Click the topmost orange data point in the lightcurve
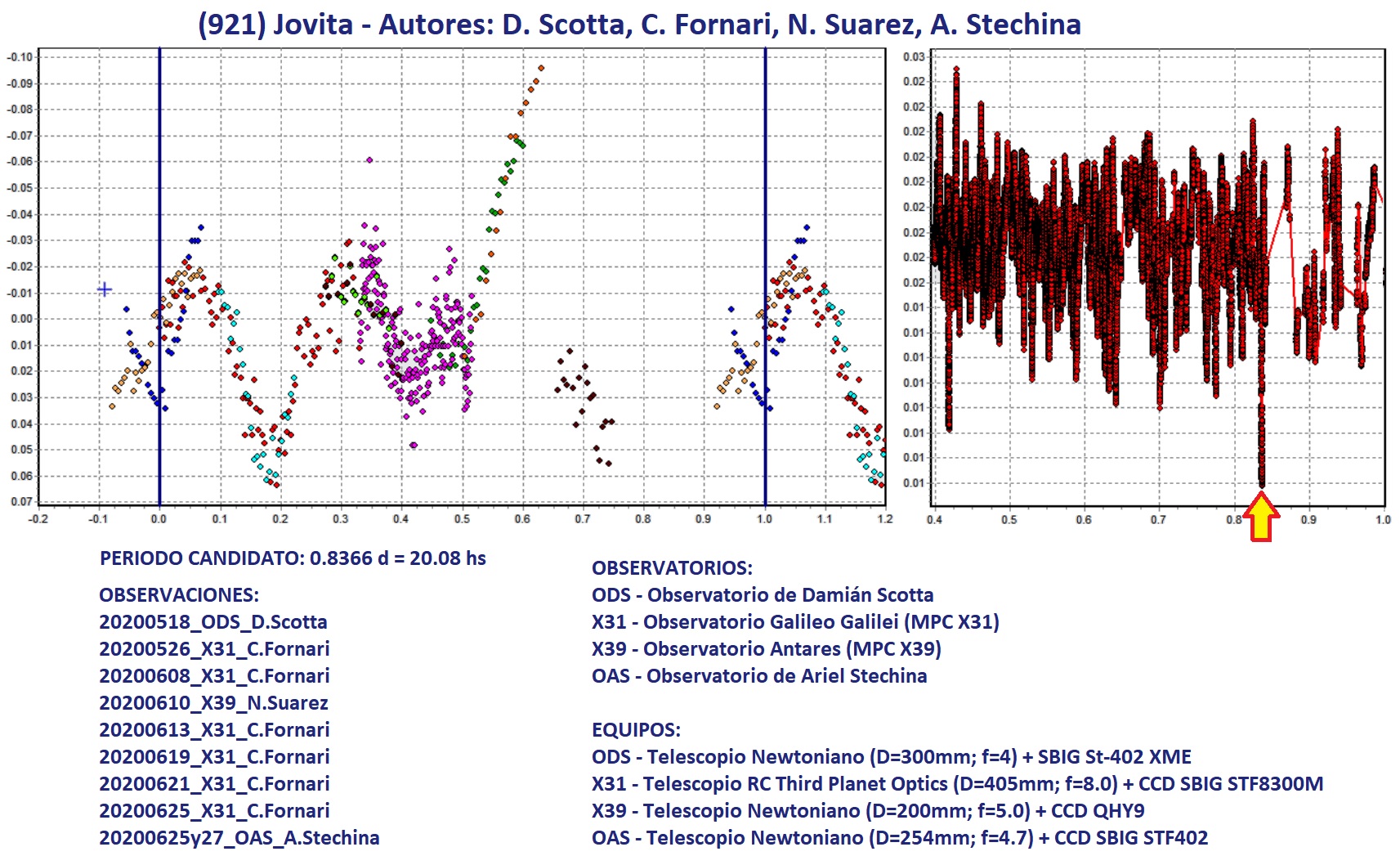Viewport: 1400px width, 856px height. click(x=541, y=68)
